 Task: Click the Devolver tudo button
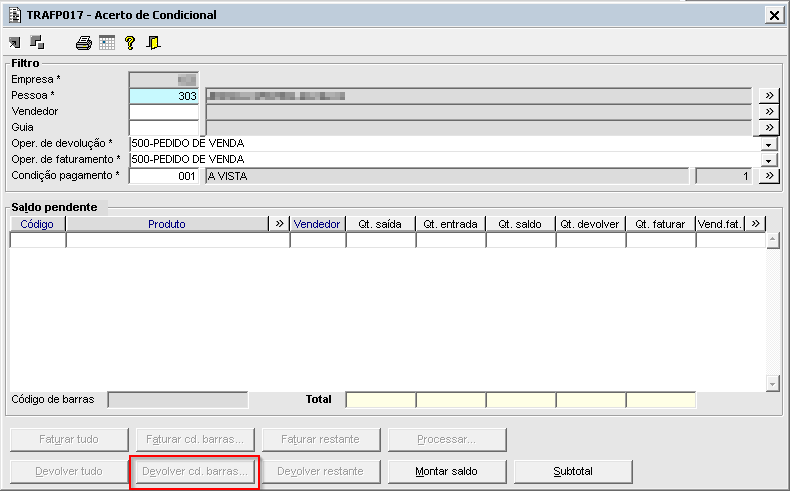(x=69, y=471)
